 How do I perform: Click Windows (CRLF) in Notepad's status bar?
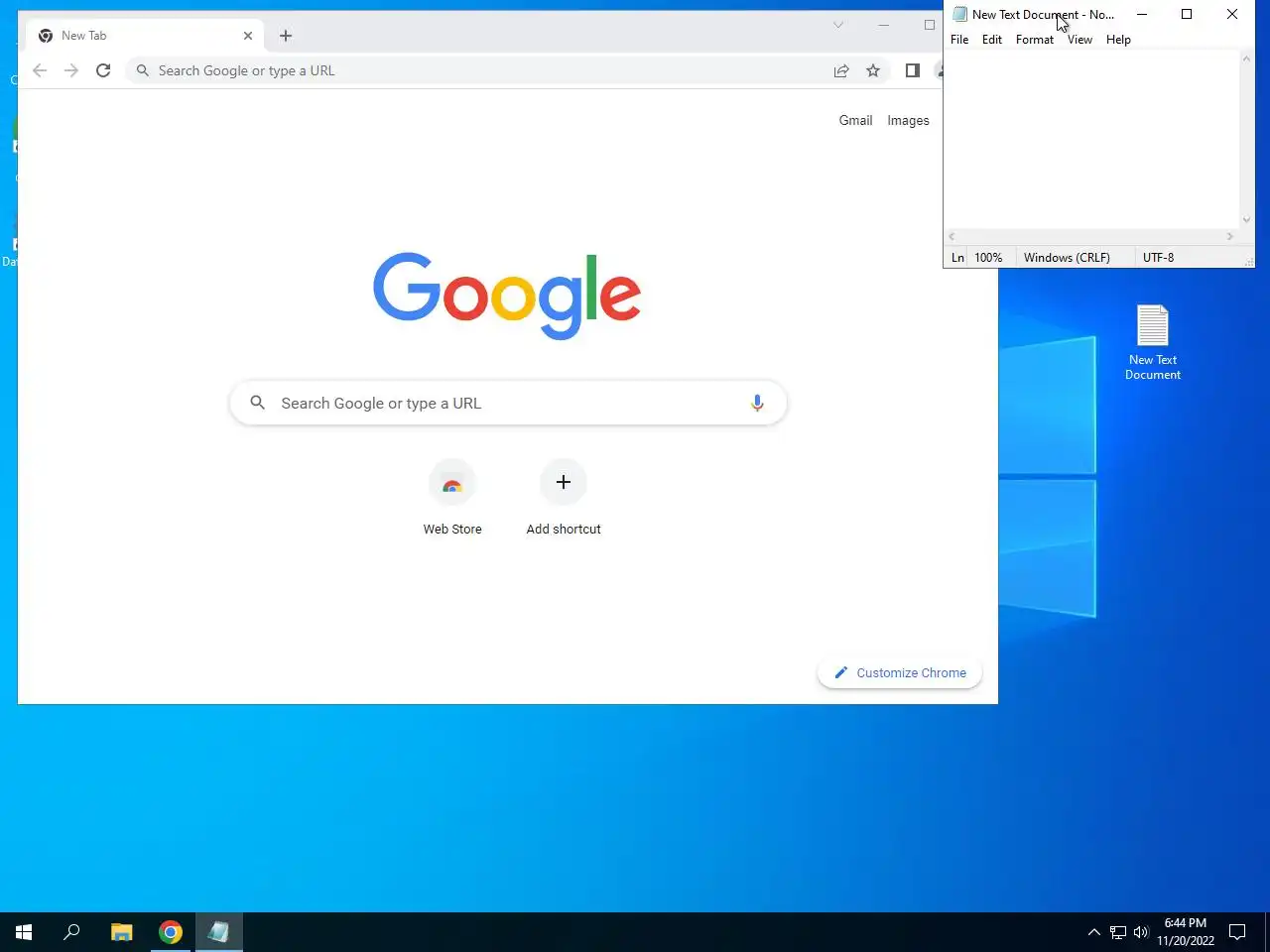tap(1067, 257)
